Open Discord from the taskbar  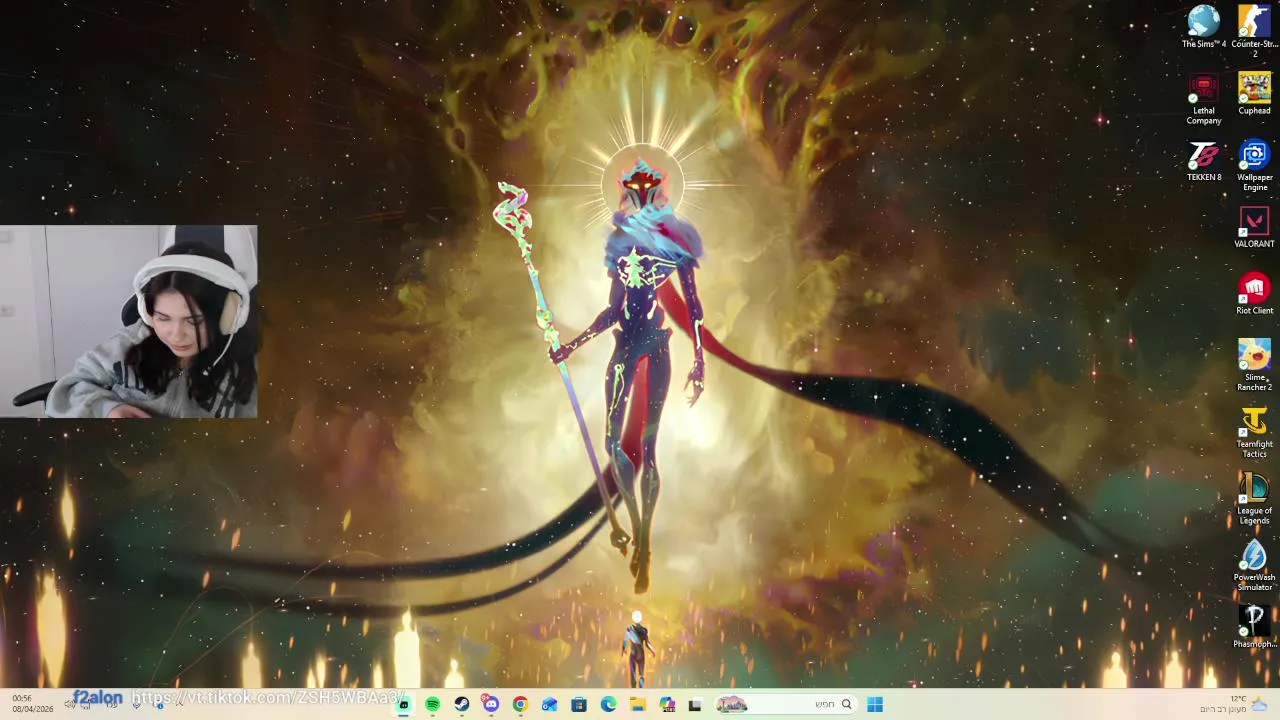point(490,704)
